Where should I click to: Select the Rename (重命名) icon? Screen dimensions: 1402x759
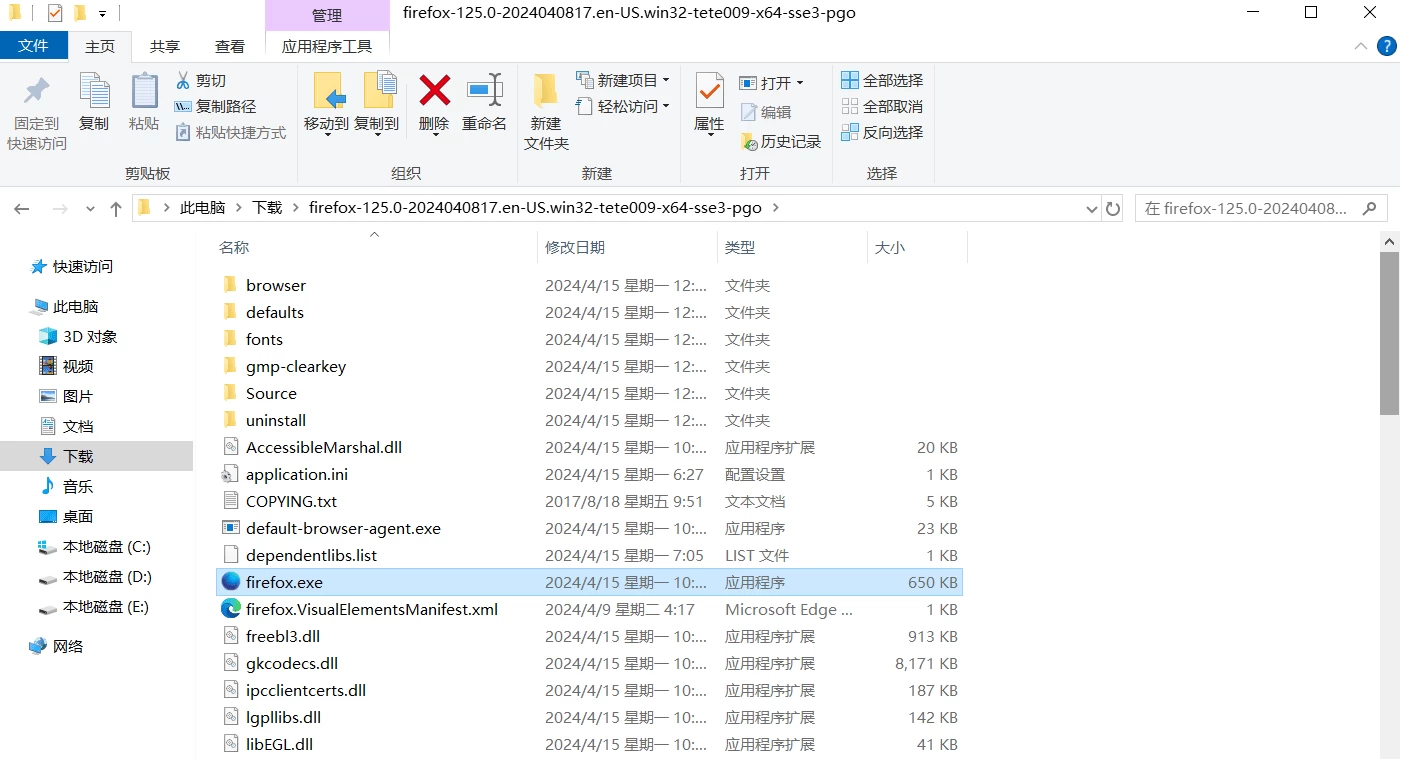coord(484,100)
